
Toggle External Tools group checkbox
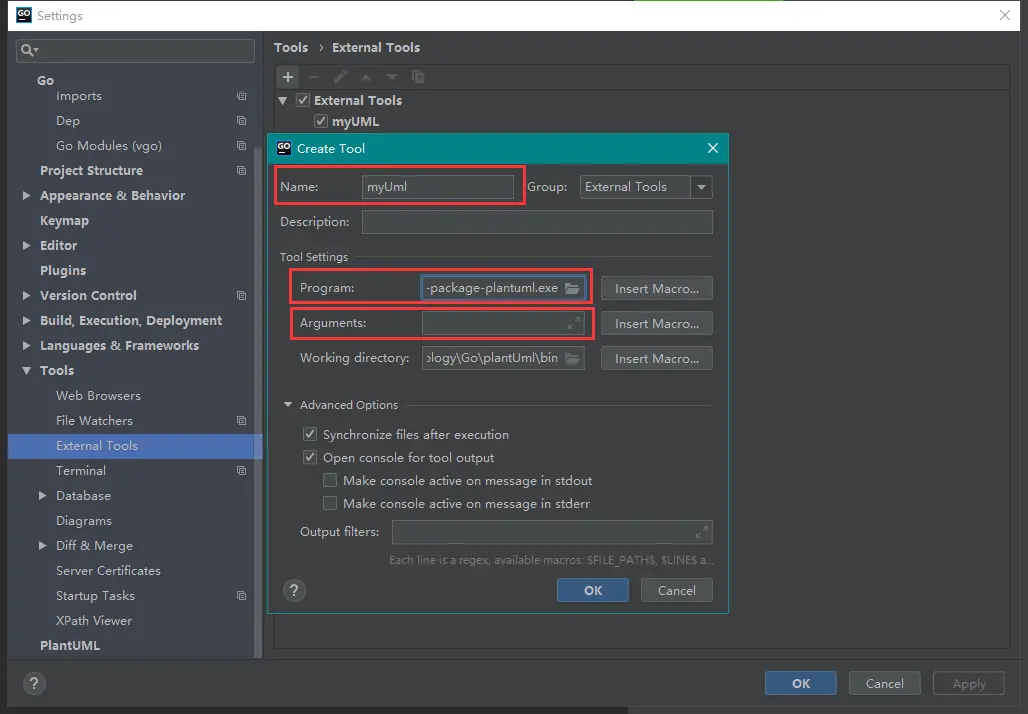[303, 100]
